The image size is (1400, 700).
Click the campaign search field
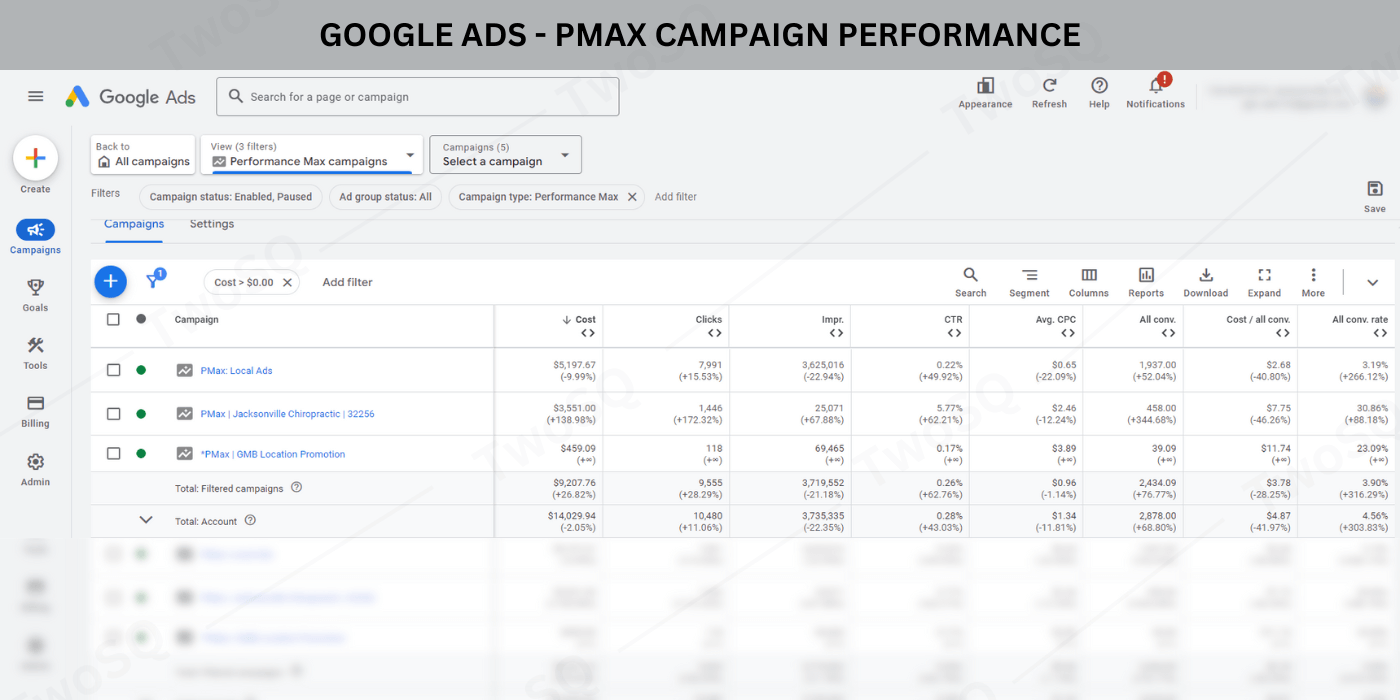pyautogui.click(x=418, y=97)
